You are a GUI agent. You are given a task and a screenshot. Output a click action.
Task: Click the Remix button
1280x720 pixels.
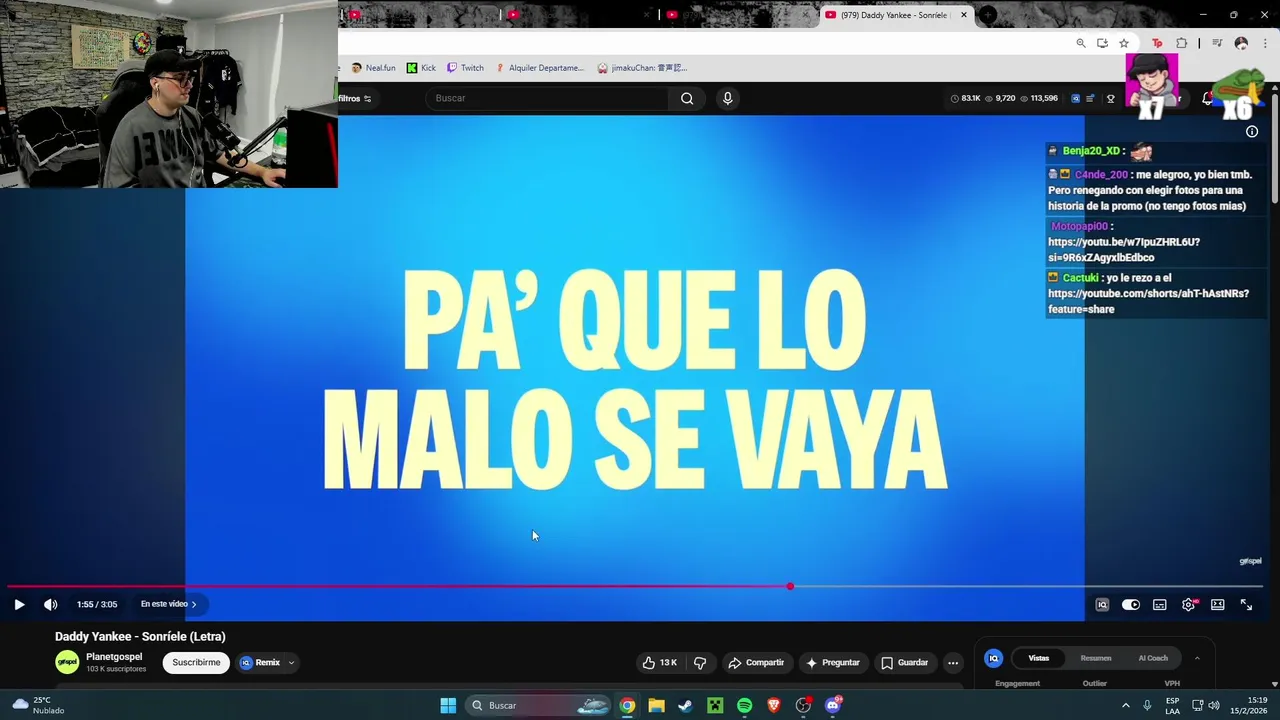260,662
